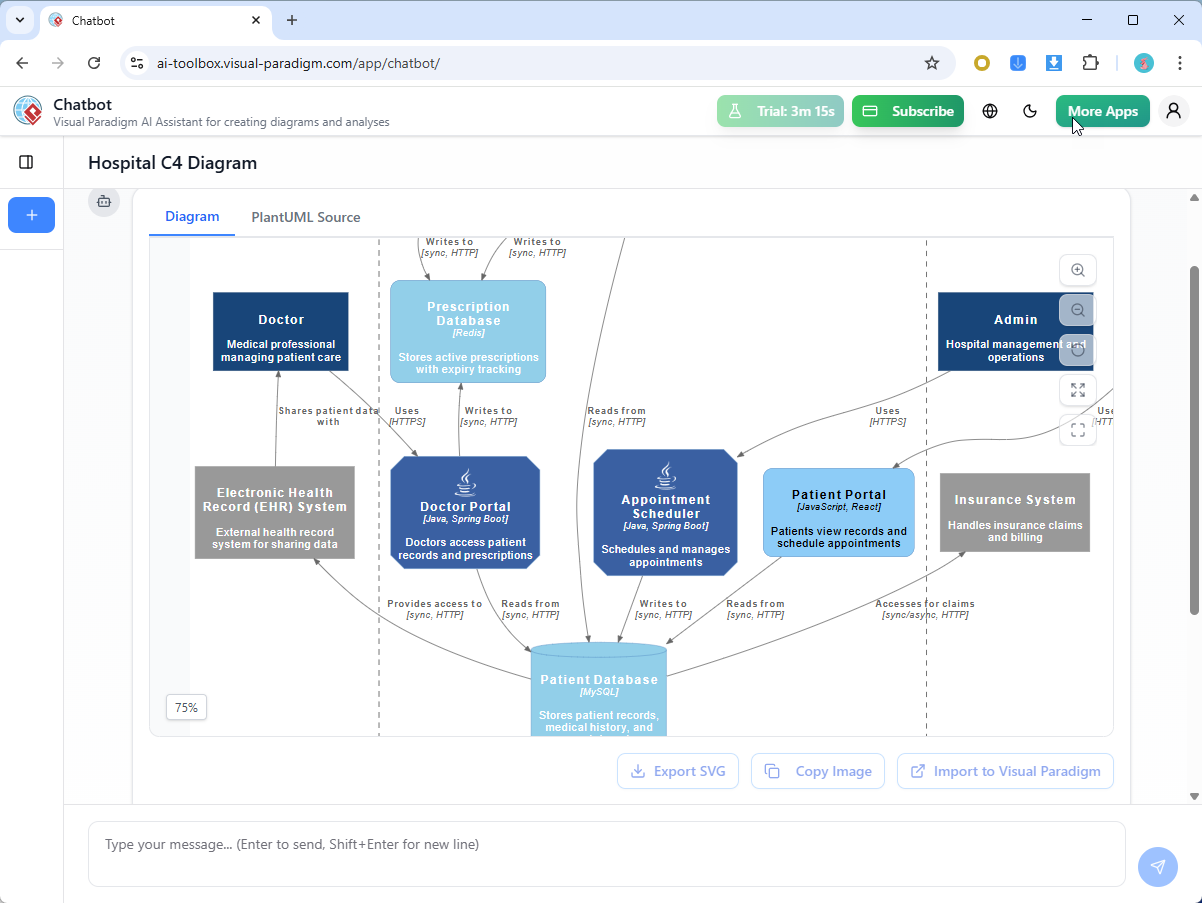The image size is (1202, 903).
Task: Fit the diagram to the viewport
Action: (x=1078, y=430)
